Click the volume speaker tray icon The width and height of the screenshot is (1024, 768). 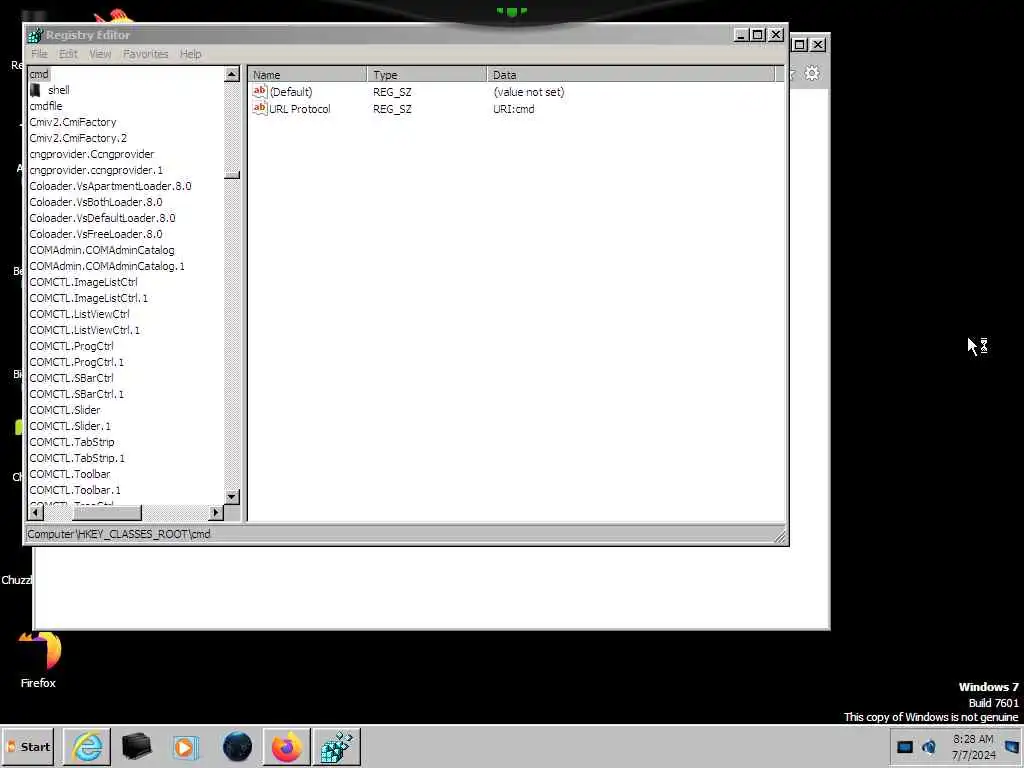[x=929, y=747]
